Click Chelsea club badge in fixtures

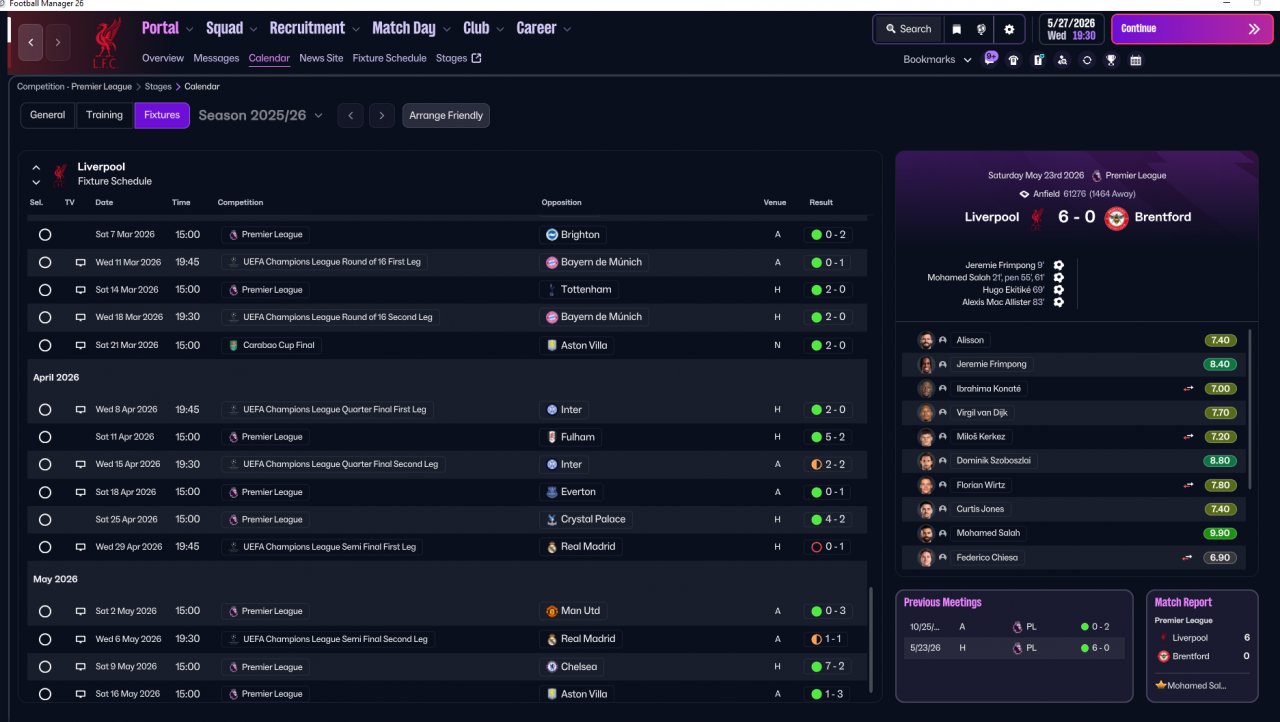(551, 667)
